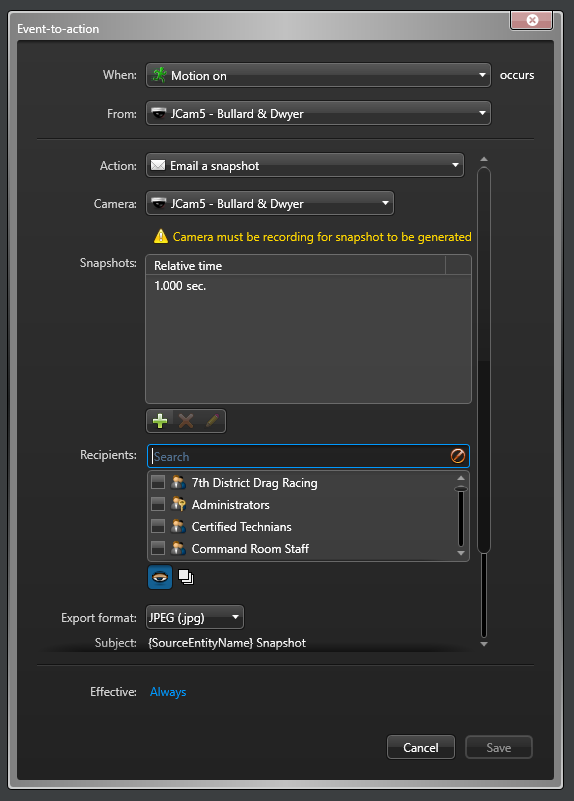Check the 7th District Drag Racing checkbox
The width and height of the screenshot is (574, 801).
pyautogui.click(x=158, y=482)
